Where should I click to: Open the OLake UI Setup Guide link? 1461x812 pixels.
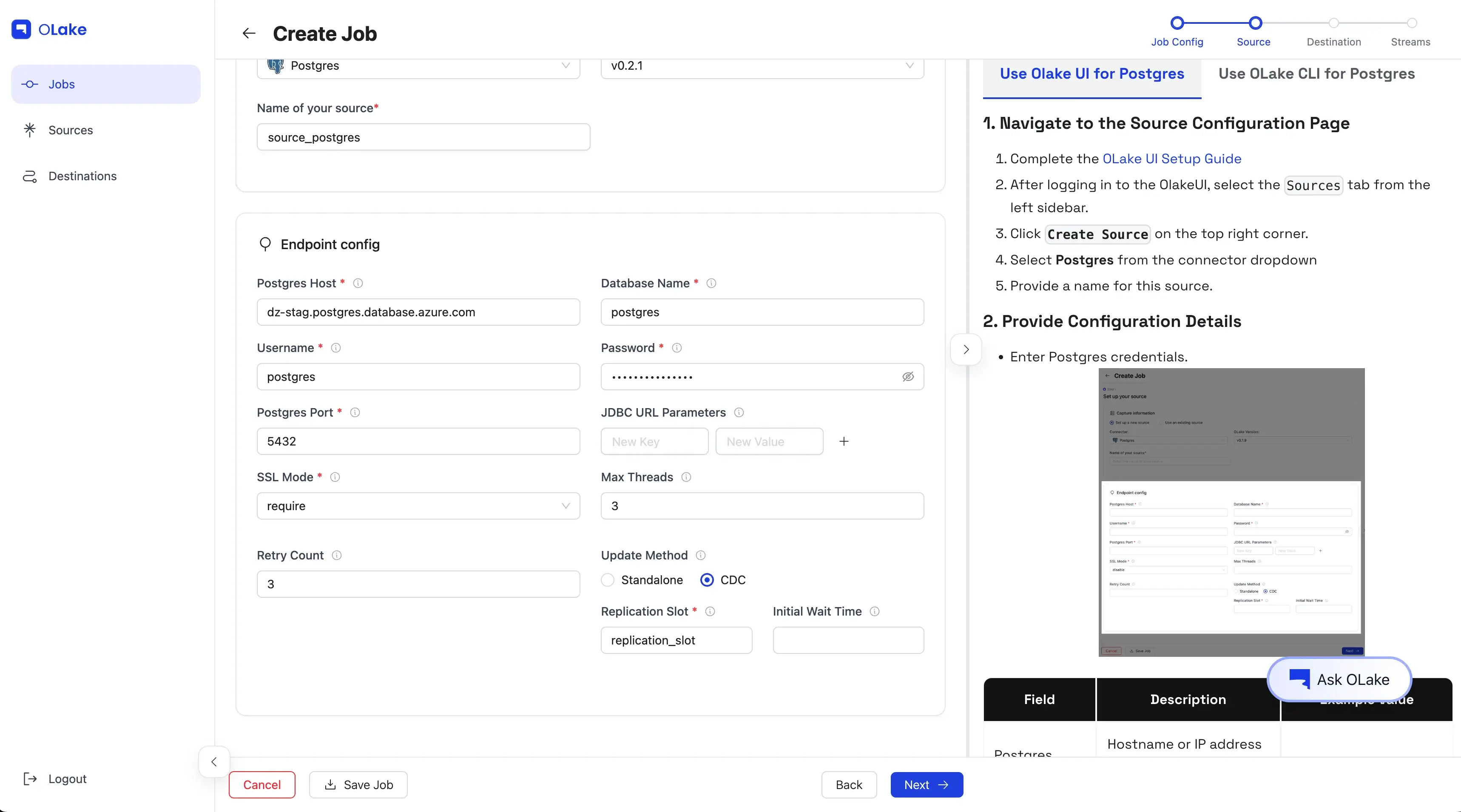click(1172, 159)
